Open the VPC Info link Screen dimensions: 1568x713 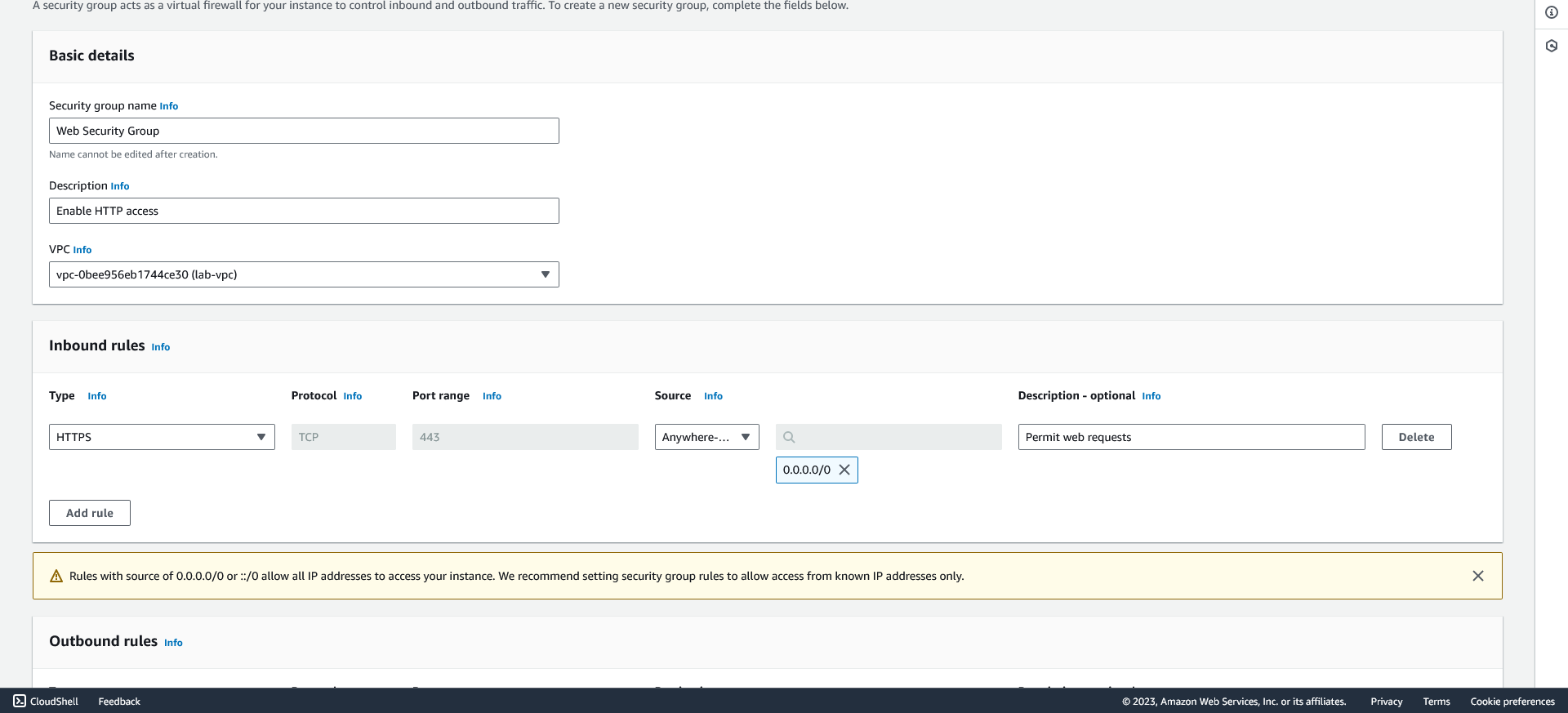click(82, 250)
